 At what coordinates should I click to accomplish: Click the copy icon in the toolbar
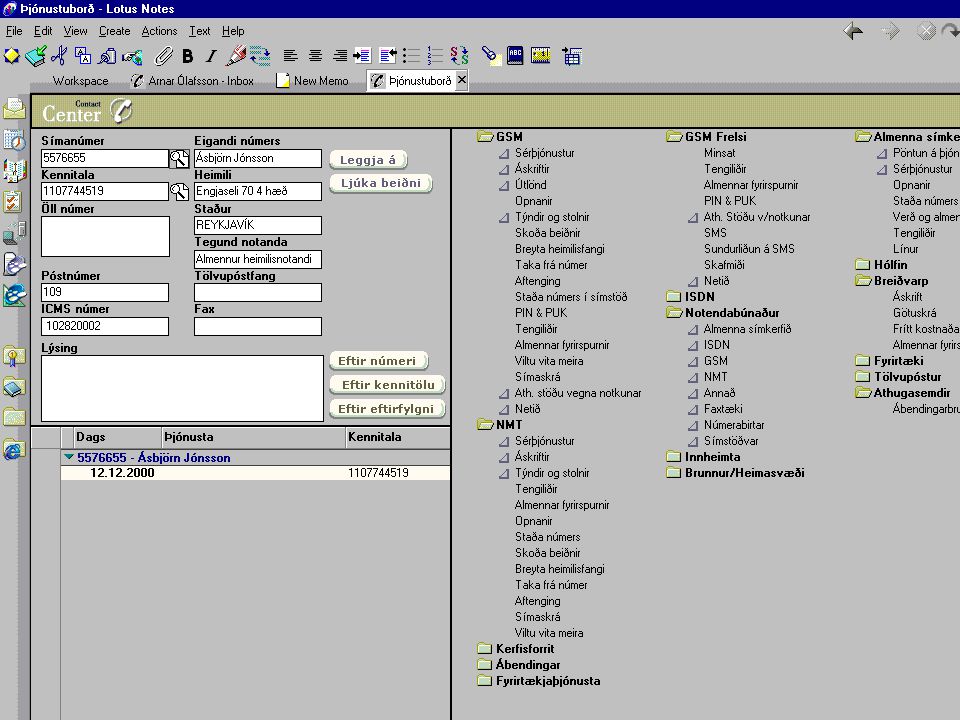click(x=83, y=56)
